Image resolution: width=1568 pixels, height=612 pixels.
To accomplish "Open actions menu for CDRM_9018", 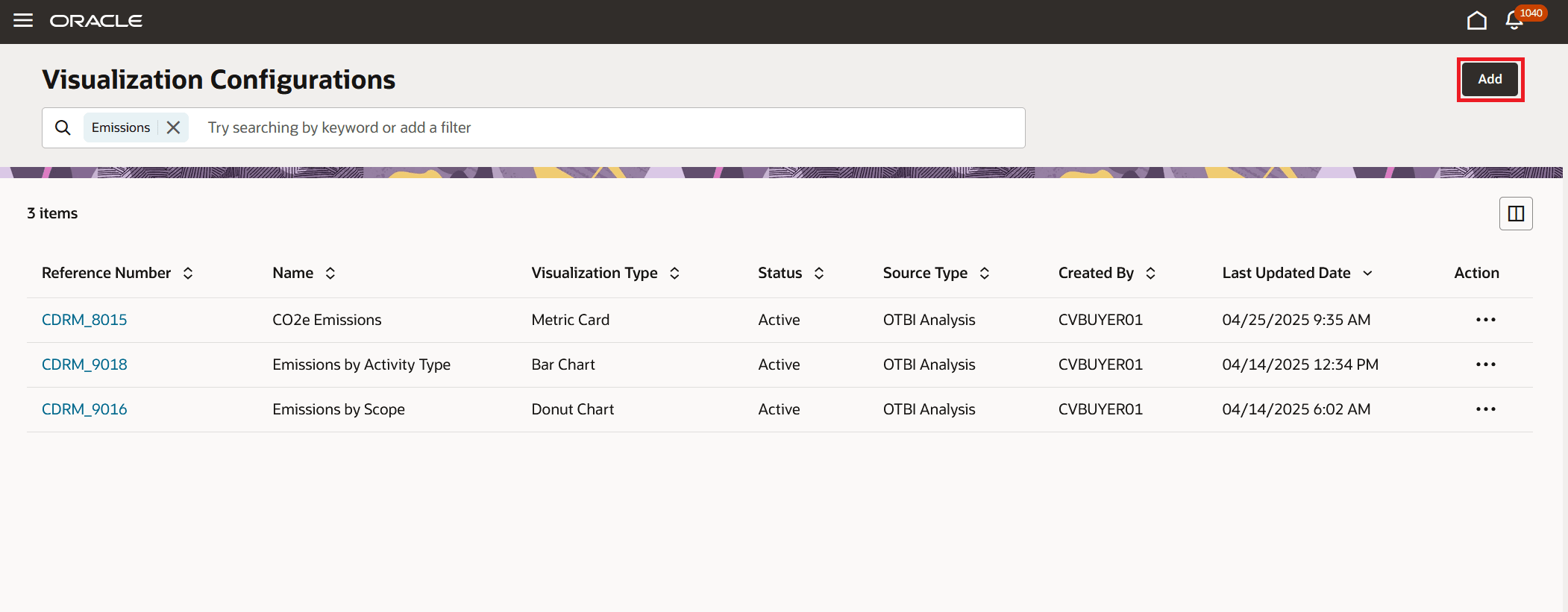I will pyautogui.click(x=1485, y=365).
